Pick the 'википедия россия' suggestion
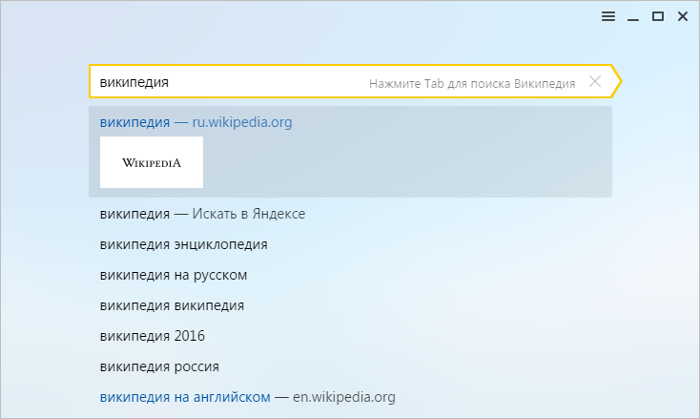Screen dimensions: 700x419 pos(159,367)
